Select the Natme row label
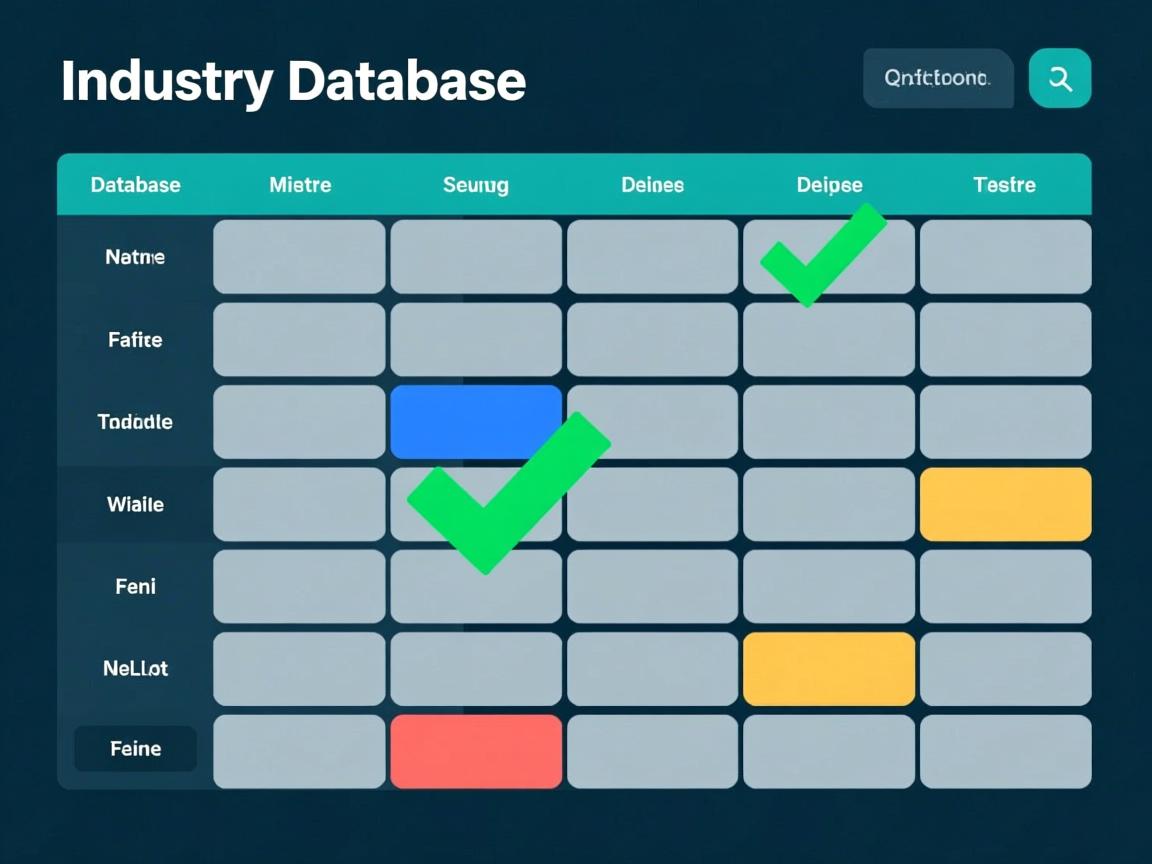Screen dimensions: 1152x864 coord(135,257)
